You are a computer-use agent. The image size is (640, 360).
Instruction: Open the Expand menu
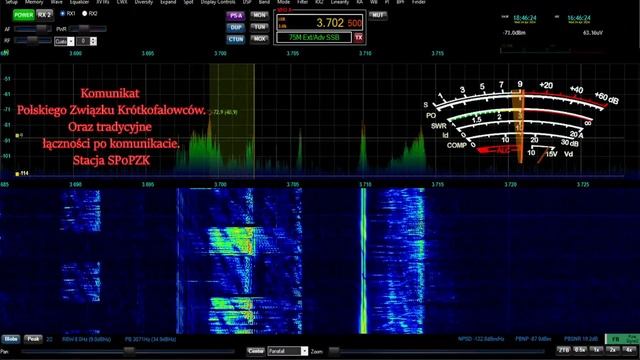[168, 2]
